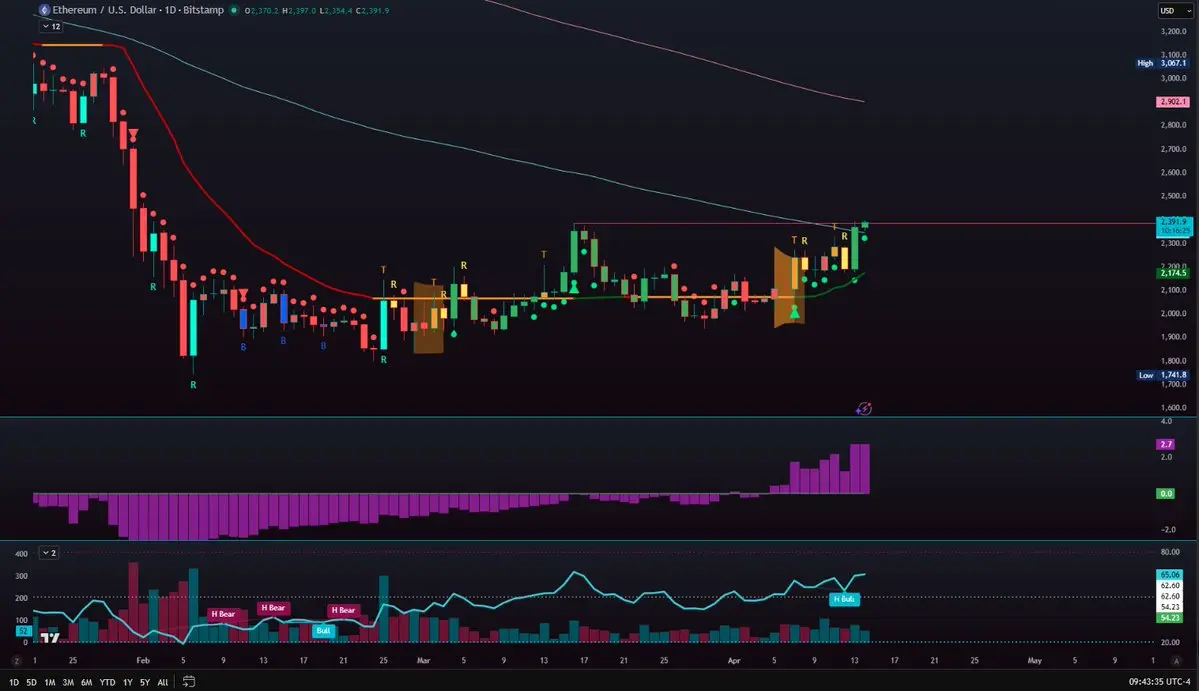Image resolution: width=1199 pixels, height=691 pixels.
Task: Select the 5Y time range
Action: (145, 682)
